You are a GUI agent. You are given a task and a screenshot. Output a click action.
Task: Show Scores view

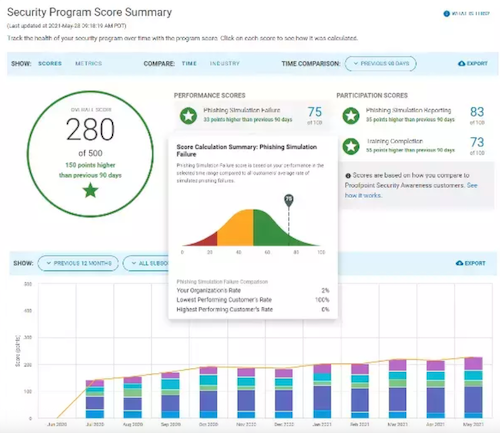click(50, 63)
